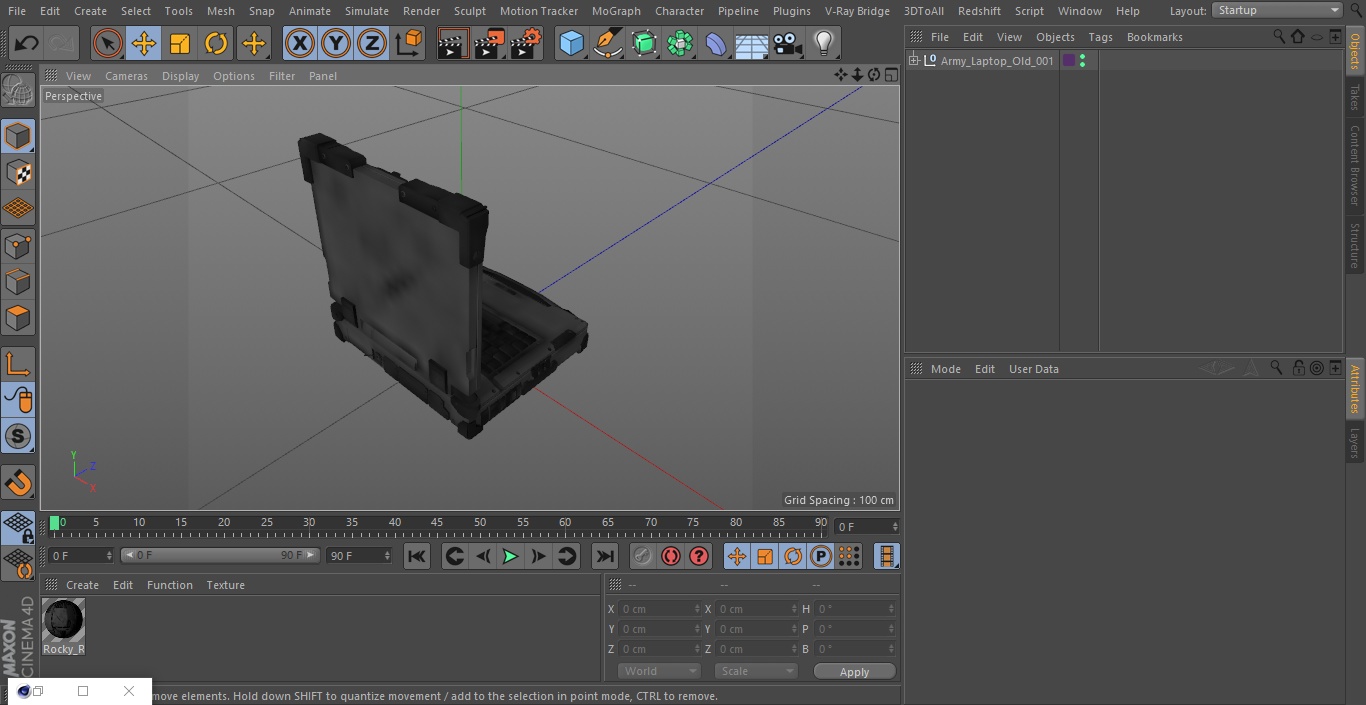The width and height of the screenshot is (1366, 705).
Task: Click the preview range slider bar
Action: 220,555
